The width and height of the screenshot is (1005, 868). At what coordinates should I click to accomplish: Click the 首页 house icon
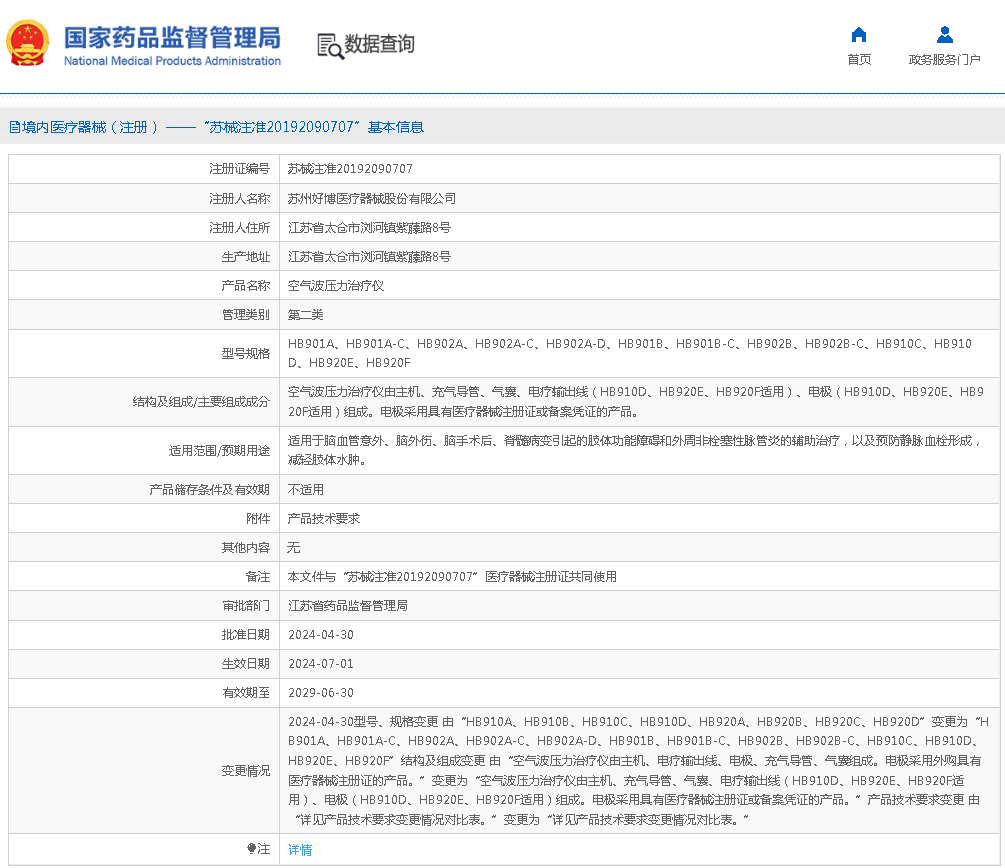858,35
